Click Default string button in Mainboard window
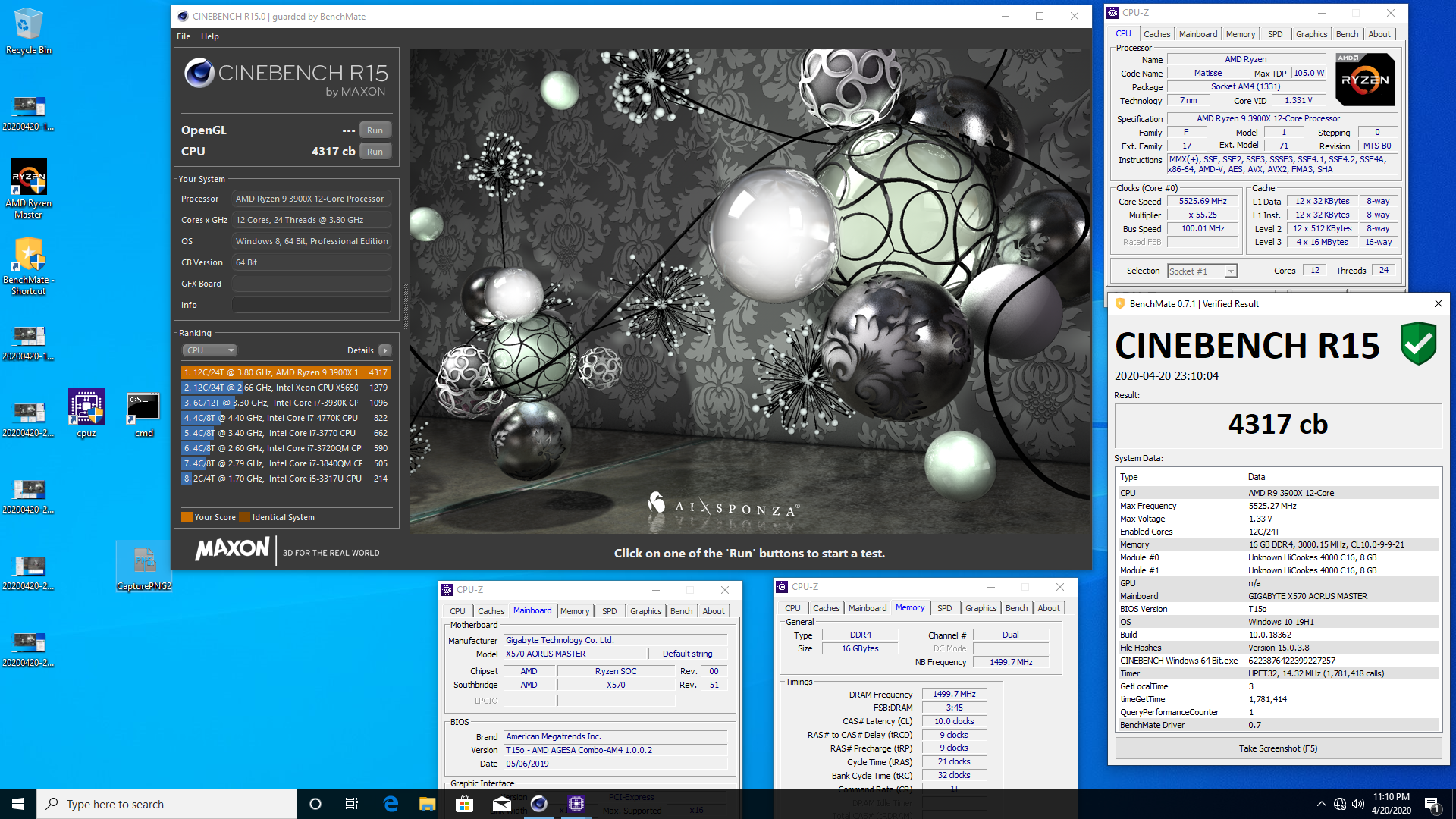 (x=687, y=654)
